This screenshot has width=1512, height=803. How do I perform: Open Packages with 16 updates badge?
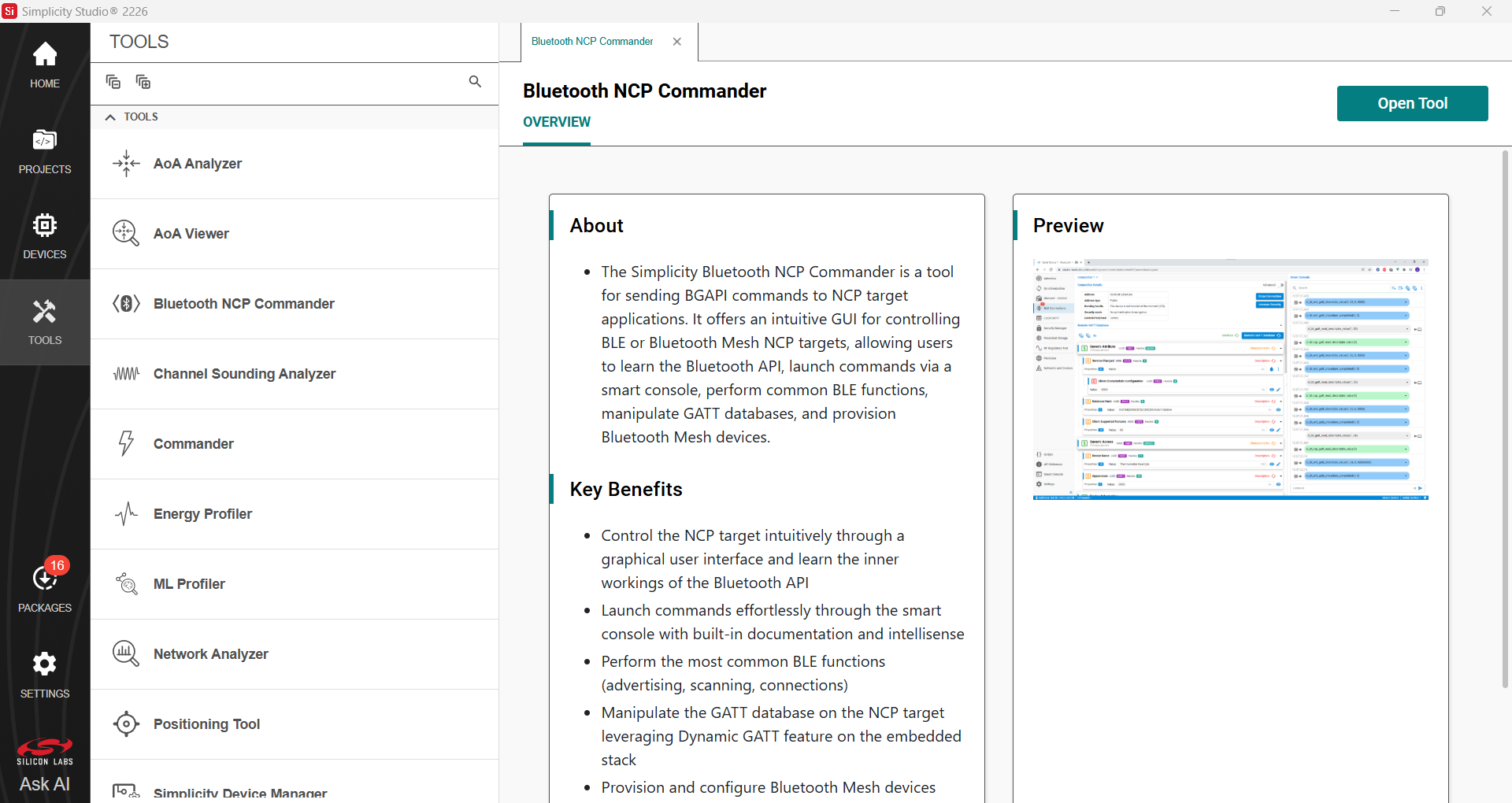[x=45, y=588]
